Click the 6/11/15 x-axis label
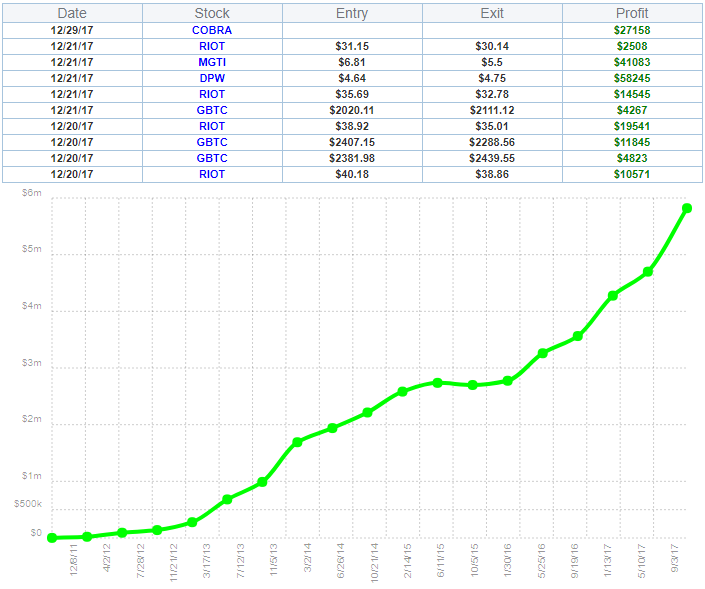Viewport: 705px width, 589px height. pos(441,561)
